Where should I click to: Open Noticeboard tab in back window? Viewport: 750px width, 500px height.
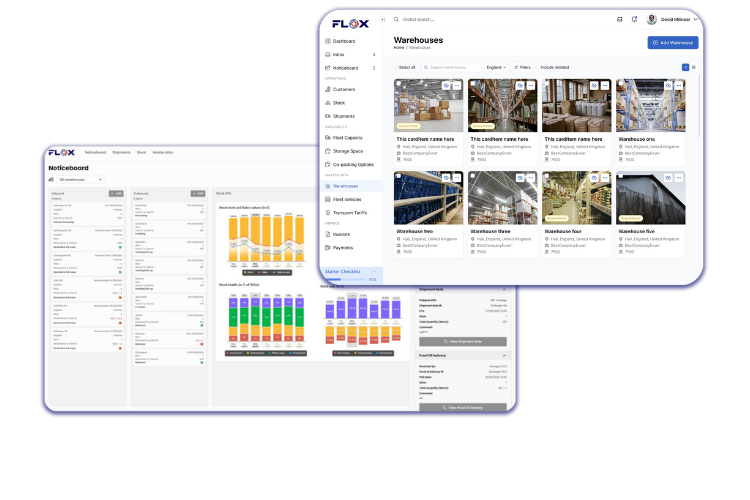pos(95,153)
